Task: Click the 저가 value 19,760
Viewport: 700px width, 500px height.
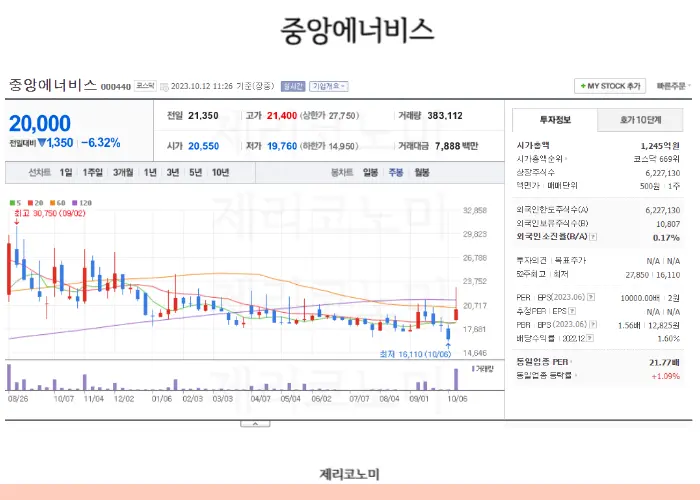Action: (x=282, y=146)
